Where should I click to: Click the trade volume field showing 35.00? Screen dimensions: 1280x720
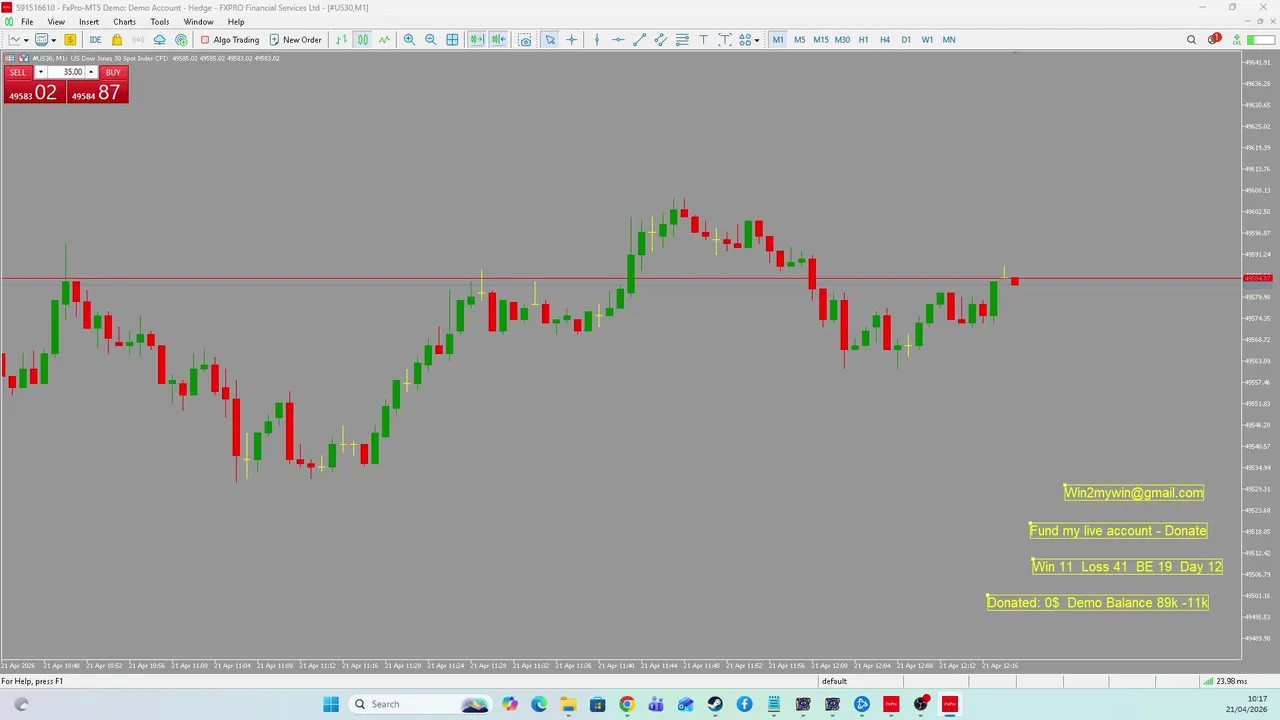coord(66,72)
